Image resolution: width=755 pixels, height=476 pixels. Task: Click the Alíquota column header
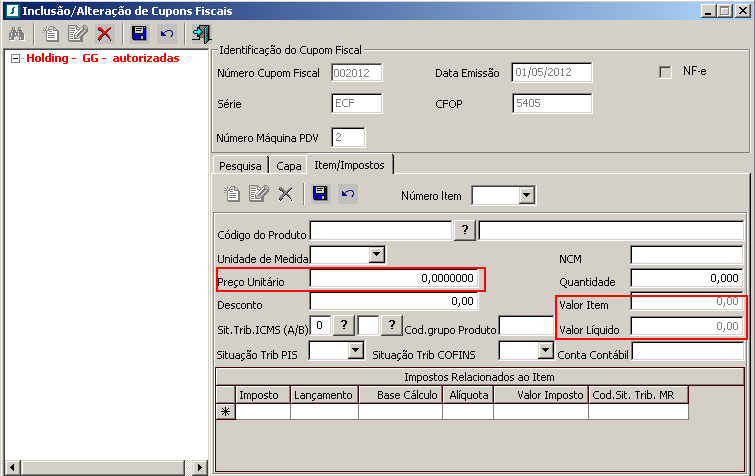[x=468, y=395]
